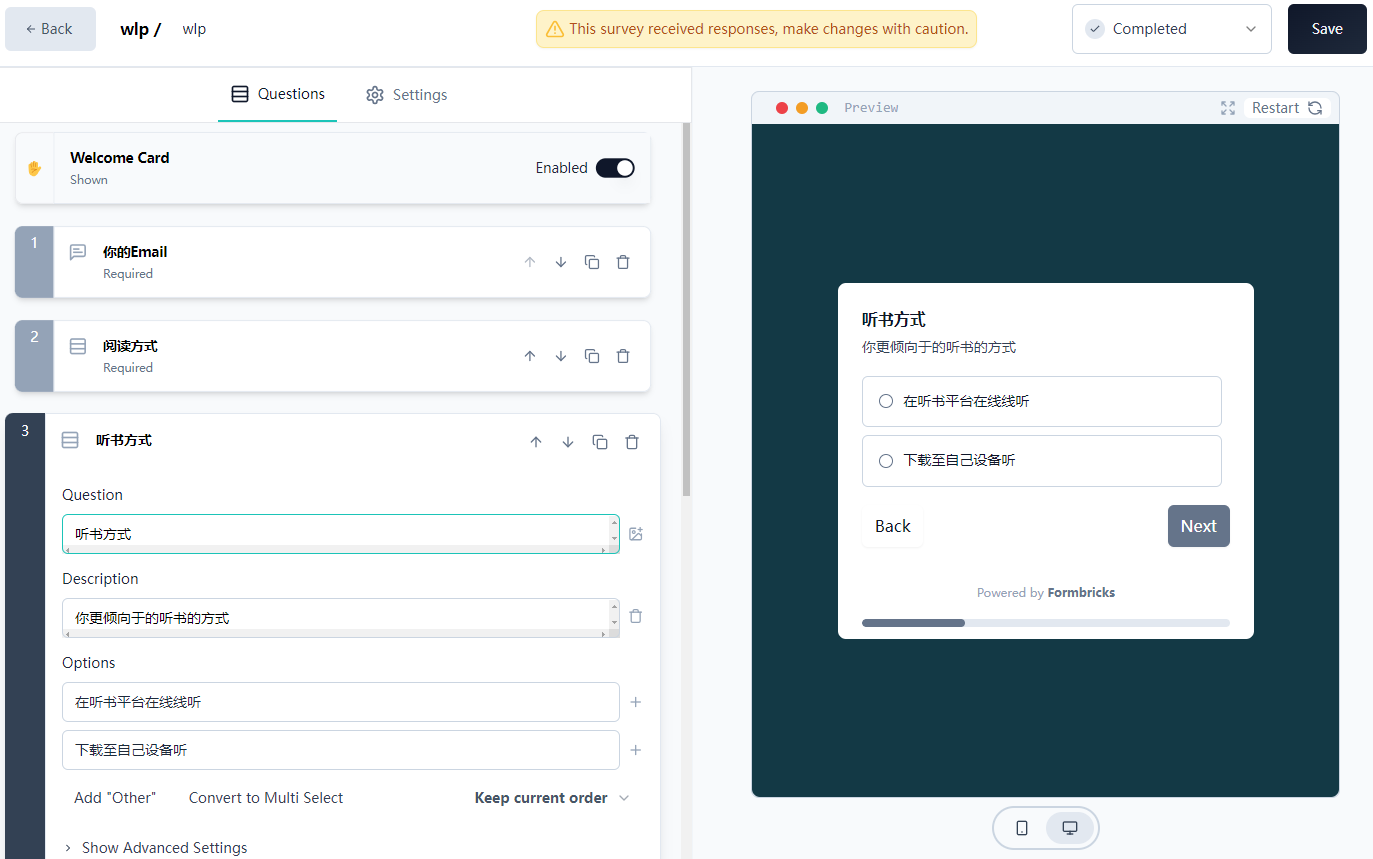Toggle the Welcome Card Enabled switch
The image size is (1373, 859).
[615, 168]
